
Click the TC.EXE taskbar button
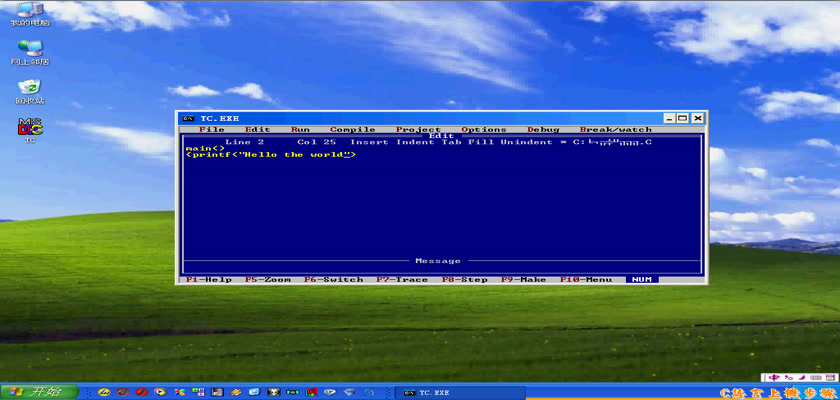pyautogui.click(x=460, y=393)
